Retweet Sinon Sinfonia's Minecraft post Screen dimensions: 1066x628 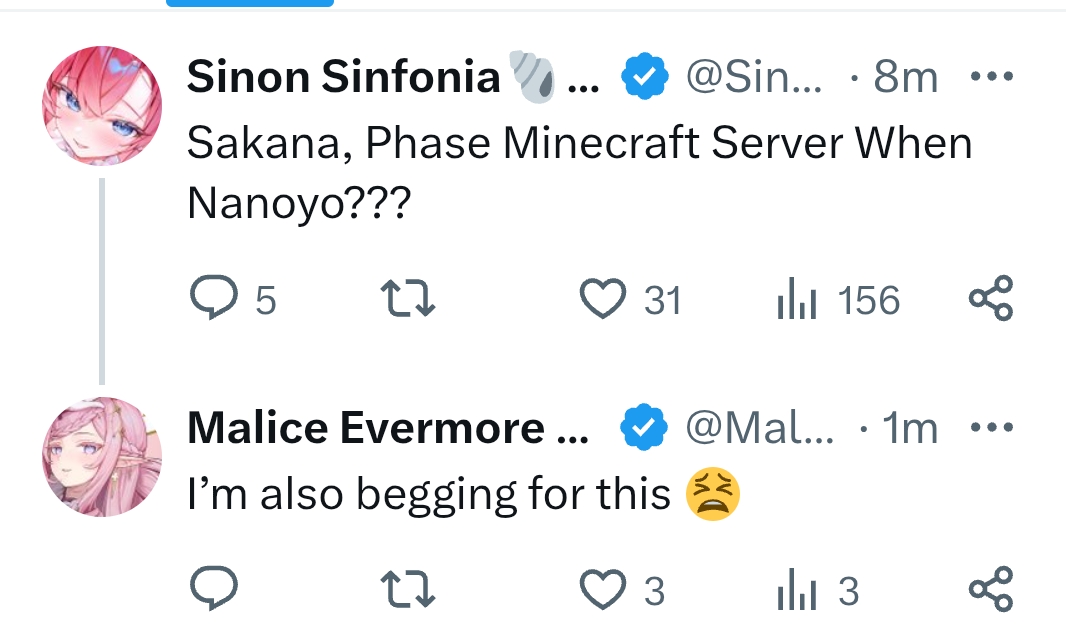pos(410,300)
